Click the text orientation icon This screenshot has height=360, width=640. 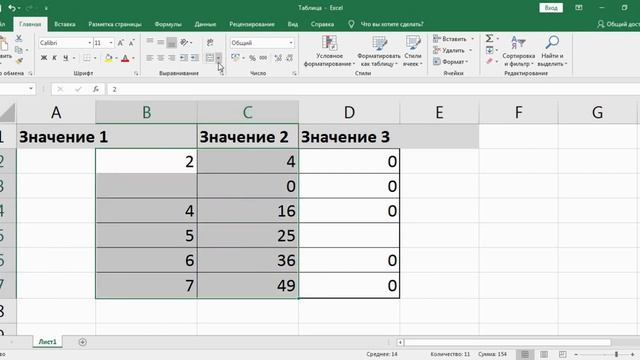pyautogui.click(x=184, y=42)
